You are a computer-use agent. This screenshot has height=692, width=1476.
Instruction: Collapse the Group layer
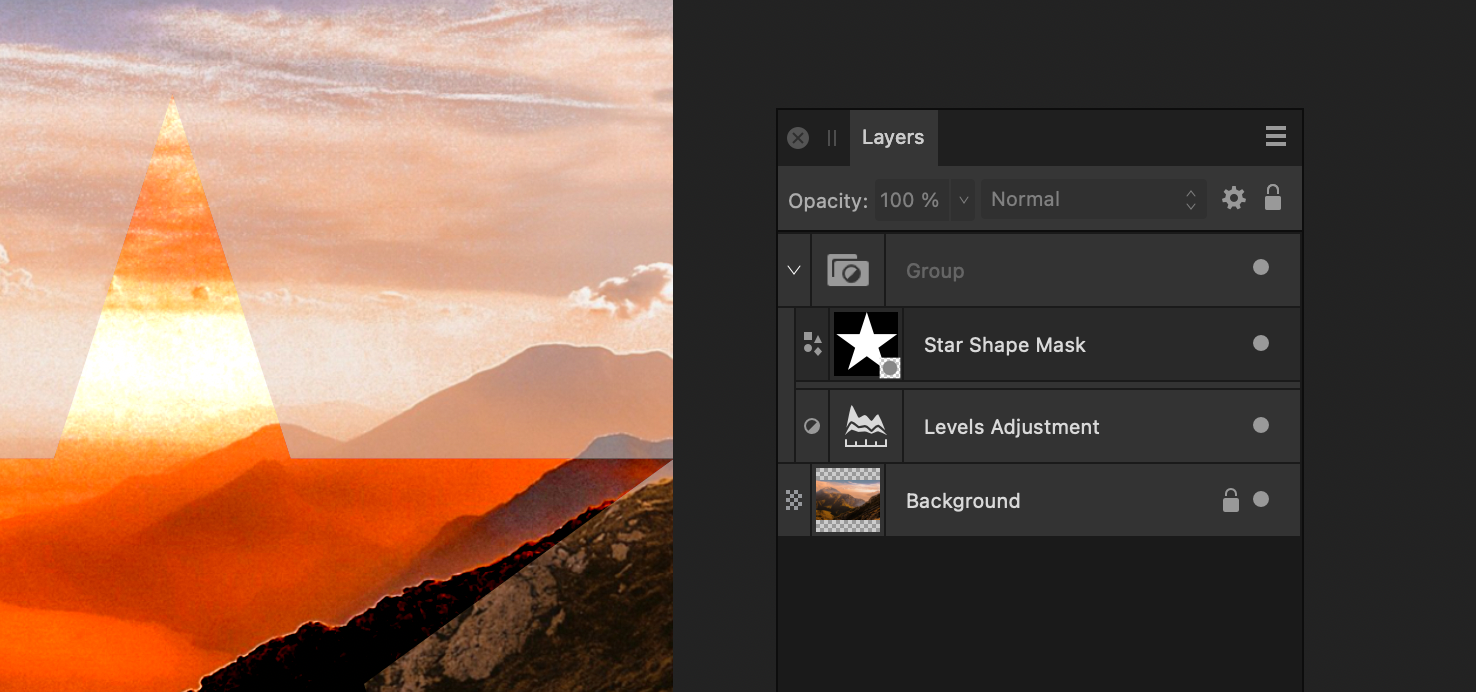coord(793,269)
